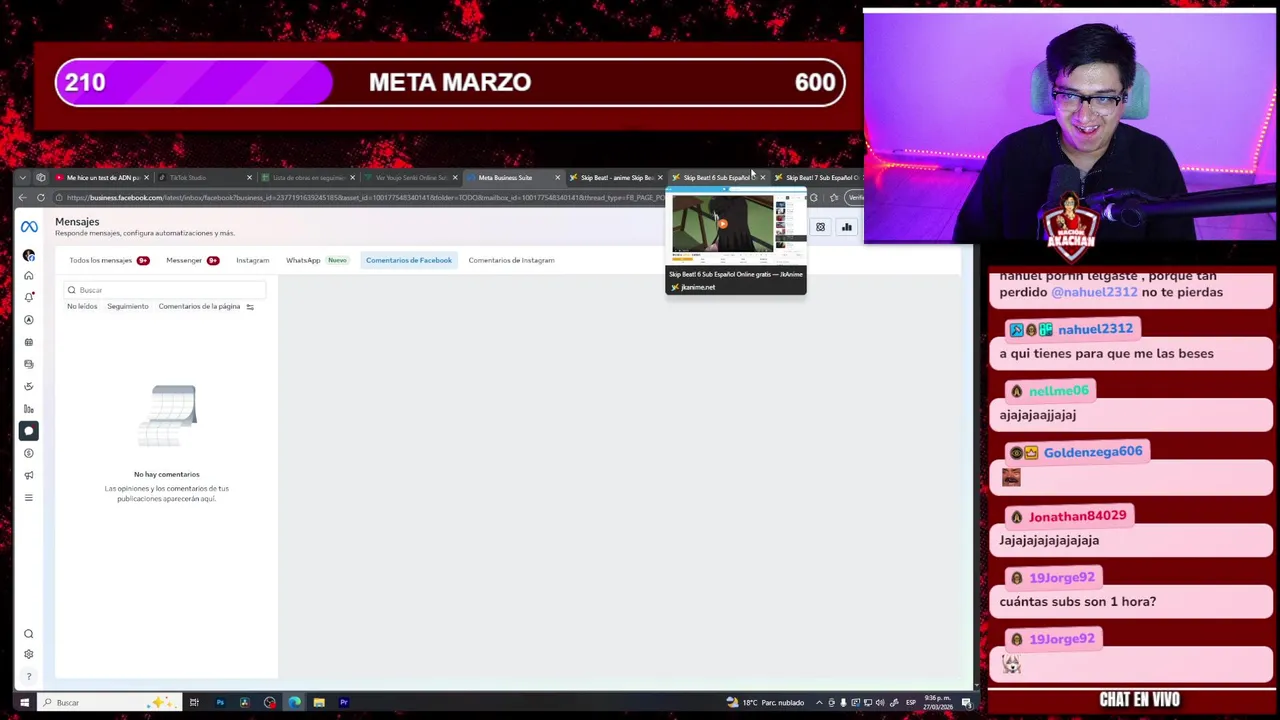The width and height of the screenshot is (1280, 720).
Task: Switch to the Messenger tab
Action: 184,260
